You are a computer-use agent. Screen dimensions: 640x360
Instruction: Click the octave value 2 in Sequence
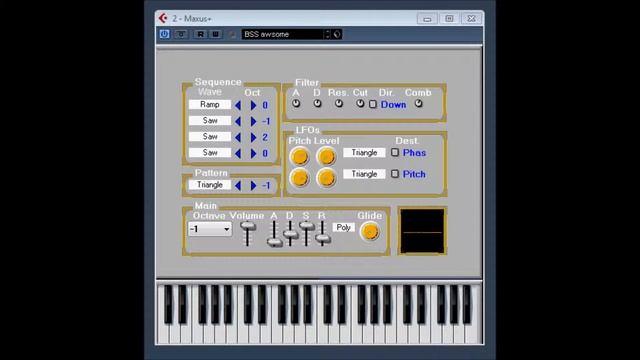265,137
